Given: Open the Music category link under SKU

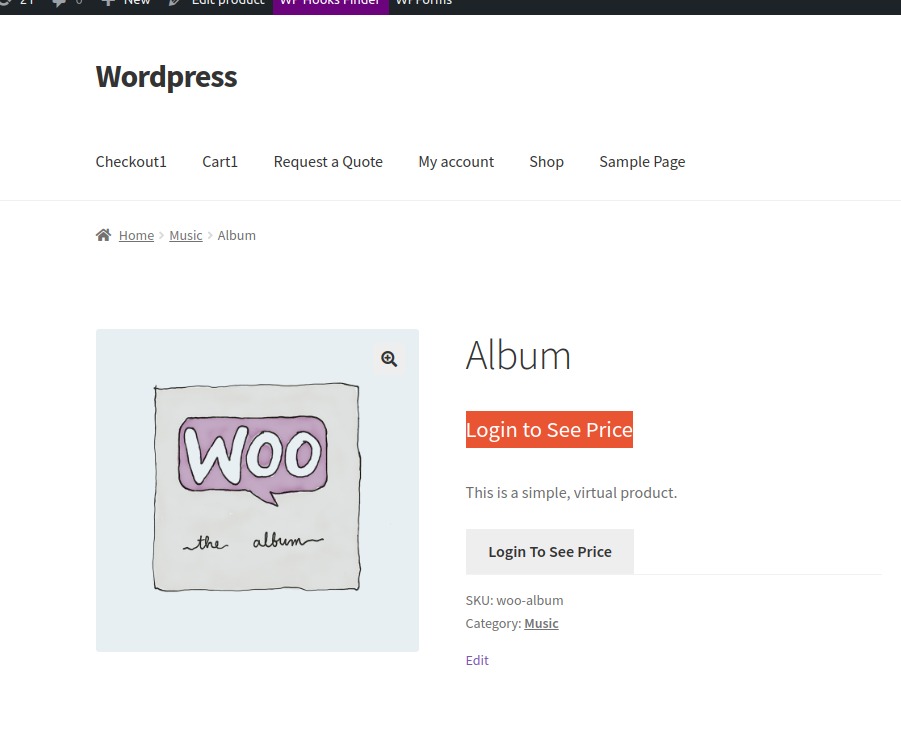Looking at the screenshot, I should pyautogui.click(x=541, y=623).
